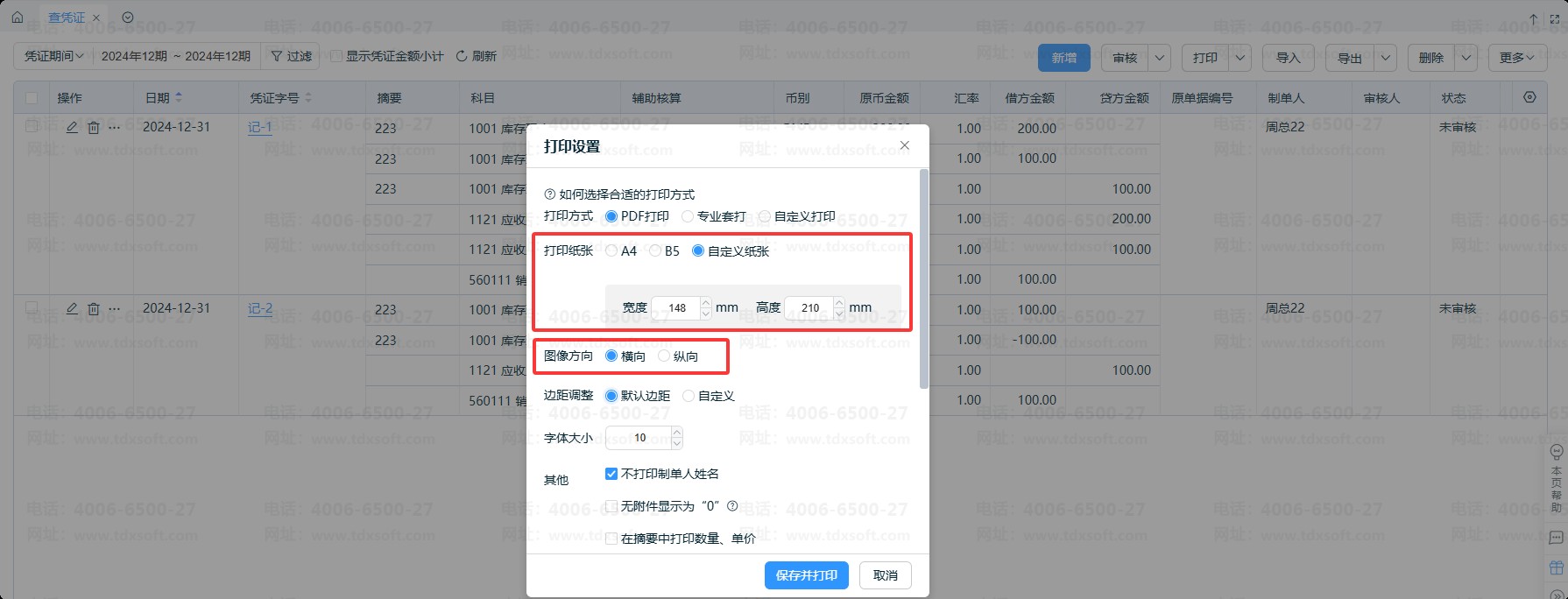Open voucher link 记-1

pyautogui.click(x=259, y=127)
